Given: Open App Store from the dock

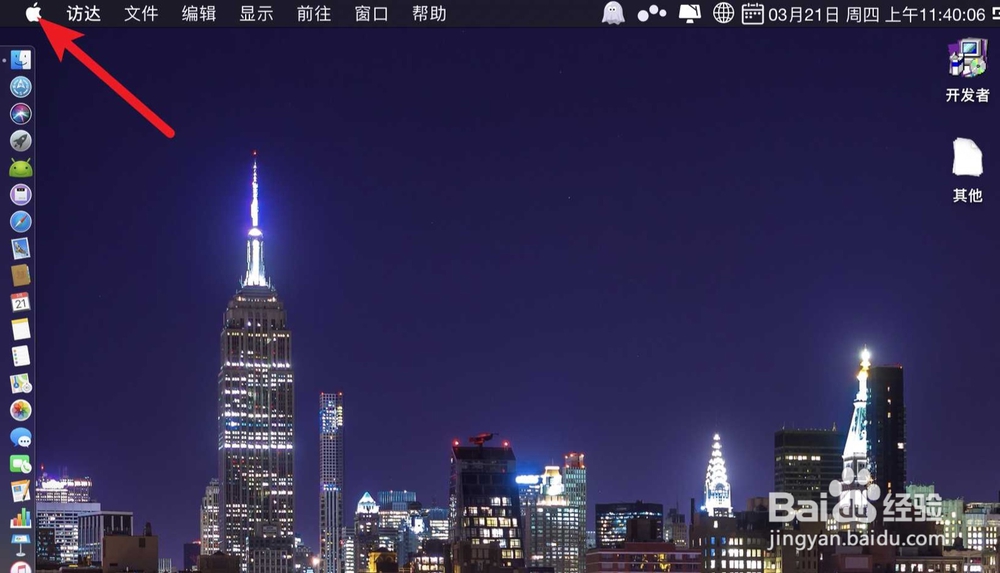Looking at the screenshot, I should click(x=21, y=87).
